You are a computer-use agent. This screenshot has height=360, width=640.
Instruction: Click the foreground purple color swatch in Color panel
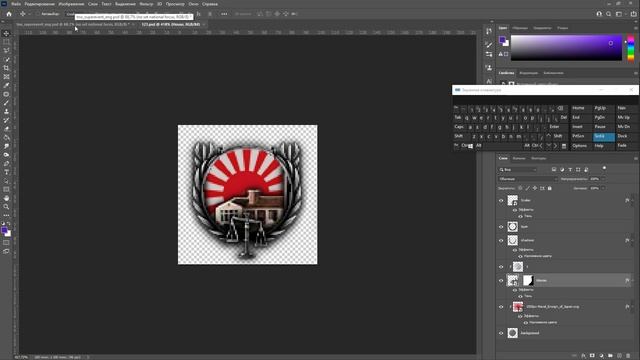tap(502, 40)
